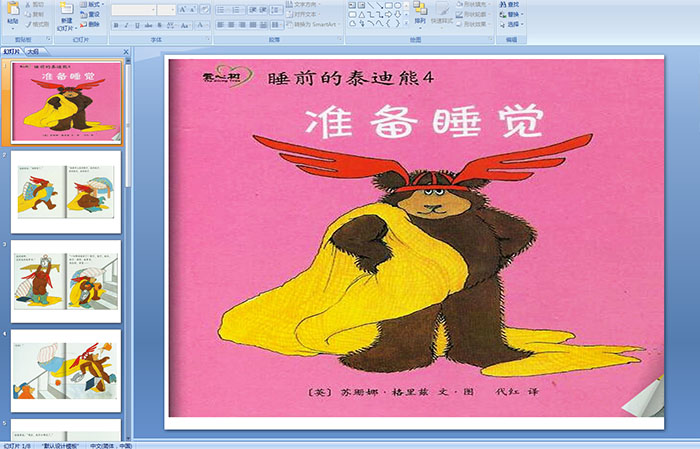Click the Paste clipboard icon
The height and width of the screenshot is (449, 700).
[x=13, y=8]
